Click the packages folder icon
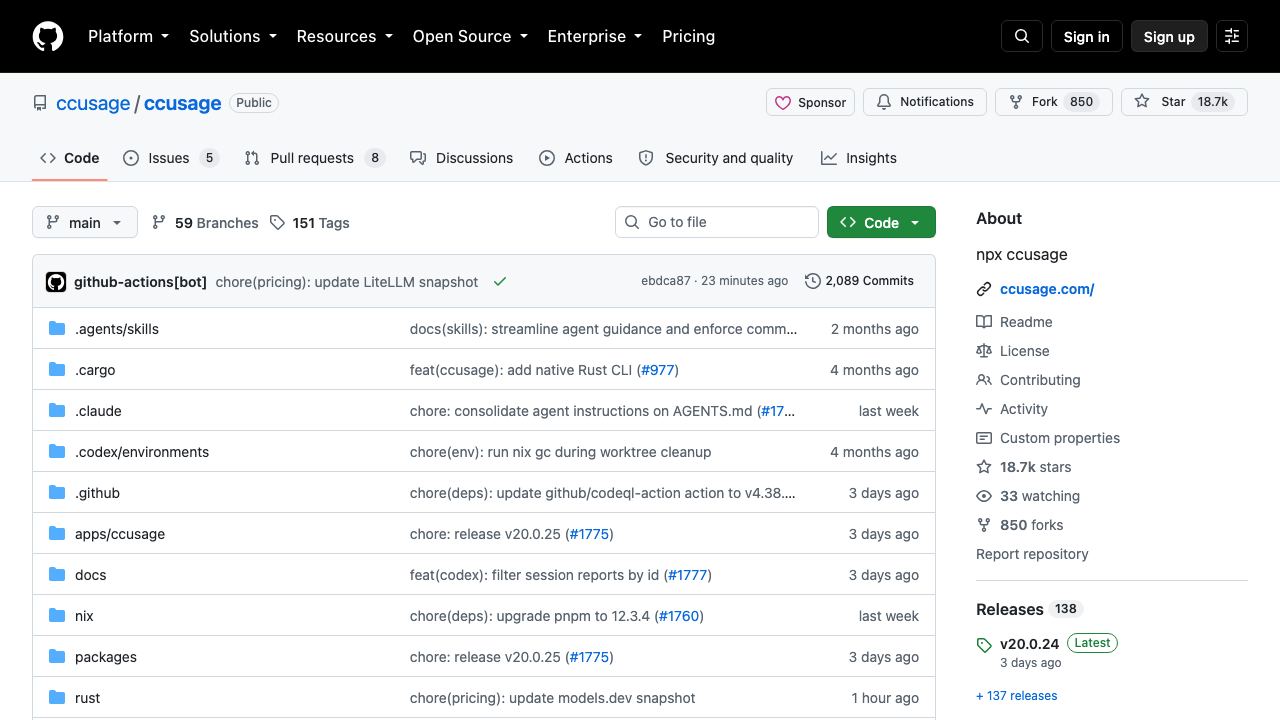The height and width of the screenshot is (720, 1280). pos(57,657)
